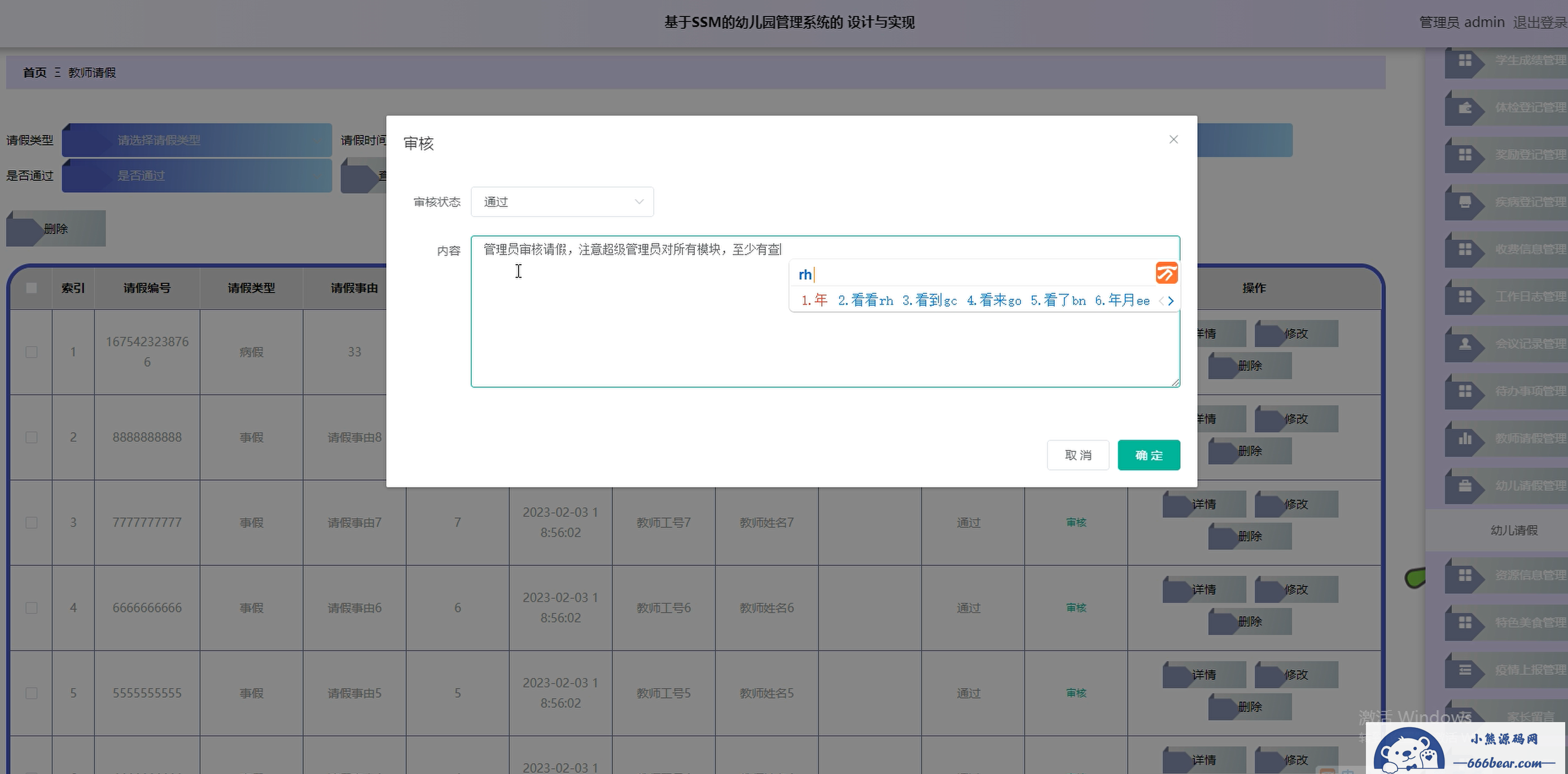This screenshot has height=774, width=1568.
Task: Expand the 教师请假管理 menu
Action: point(1506,438)
